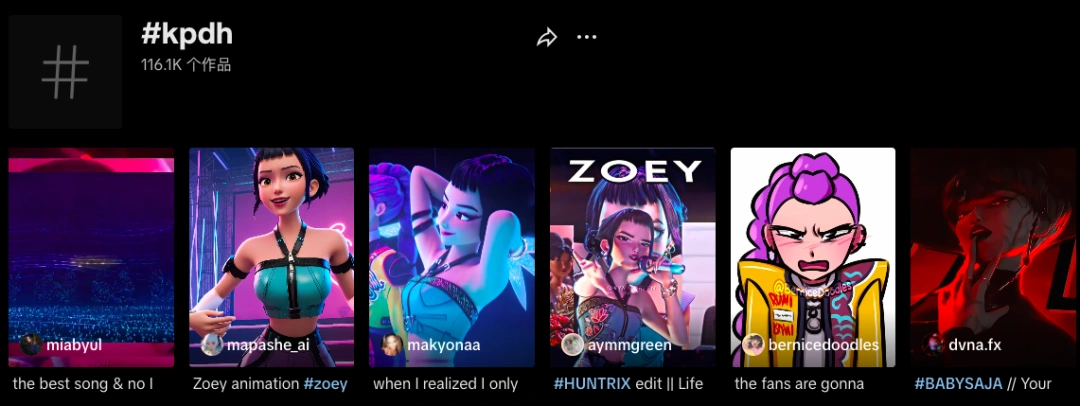Open the ZOEY titled edit video

pyautogui.click(x=632, y=257)
